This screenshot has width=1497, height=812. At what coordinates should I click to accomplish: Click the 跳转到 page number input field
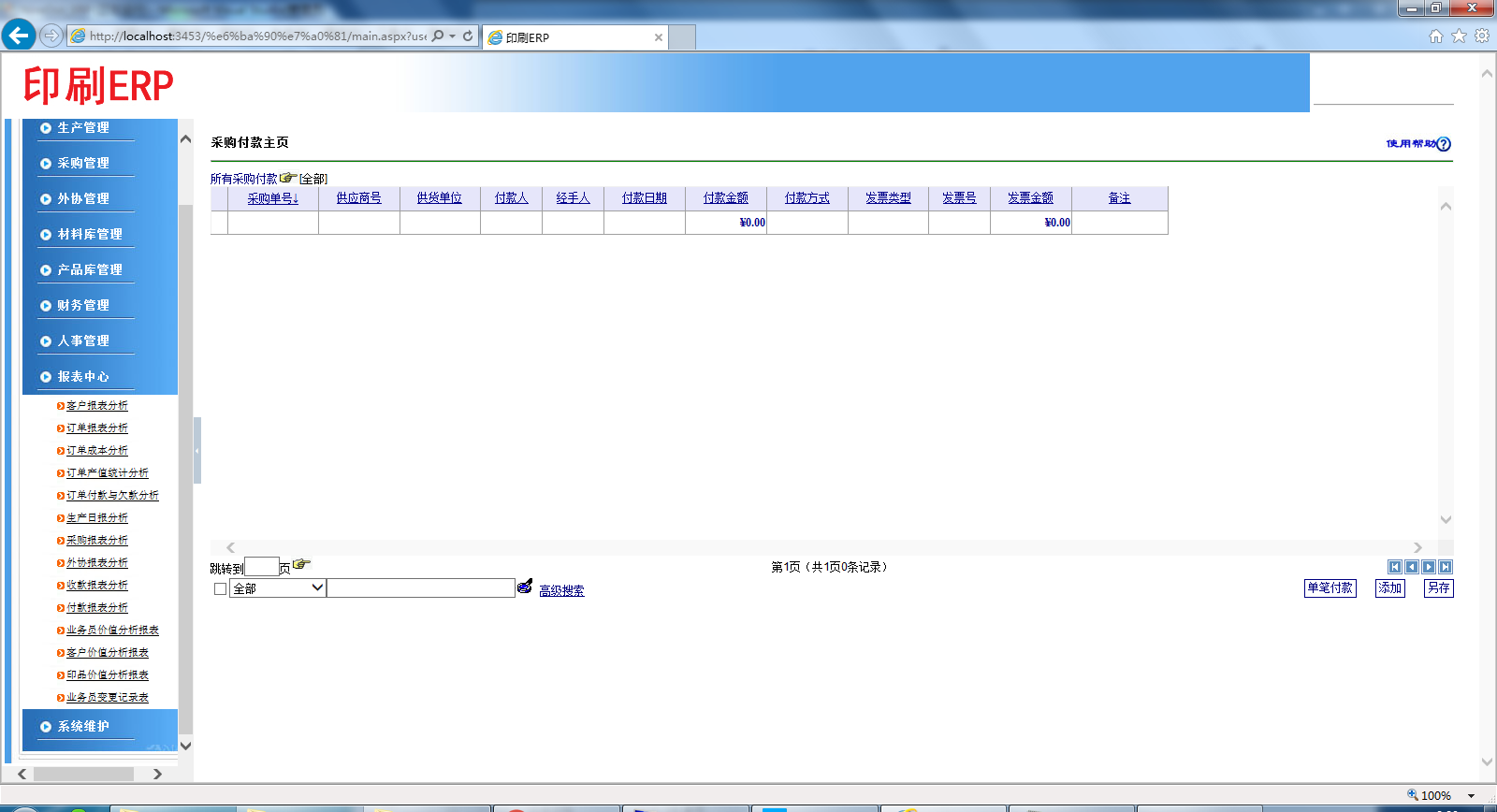pyautogui.click(x=261, y=567)
